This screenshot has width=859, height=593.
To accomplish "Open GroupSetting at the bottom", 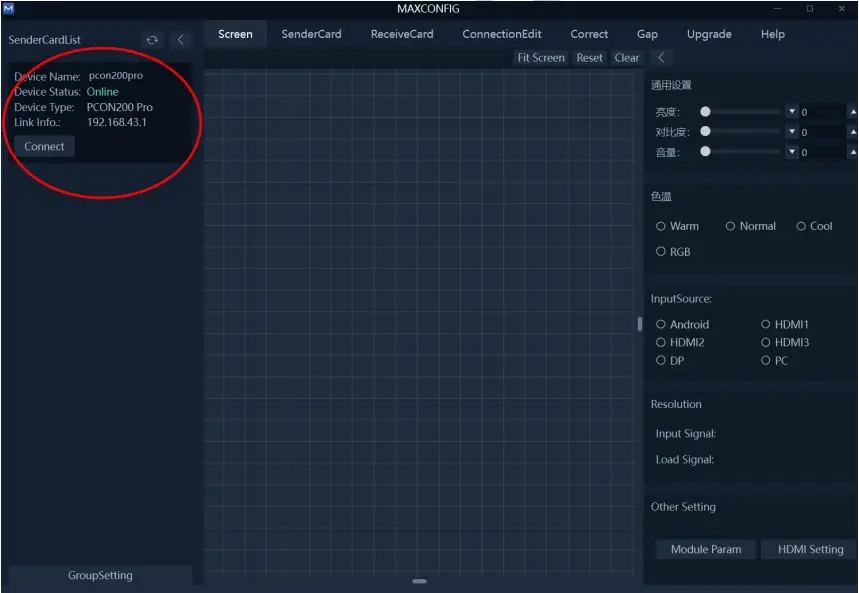I will (x=100, y=575).
